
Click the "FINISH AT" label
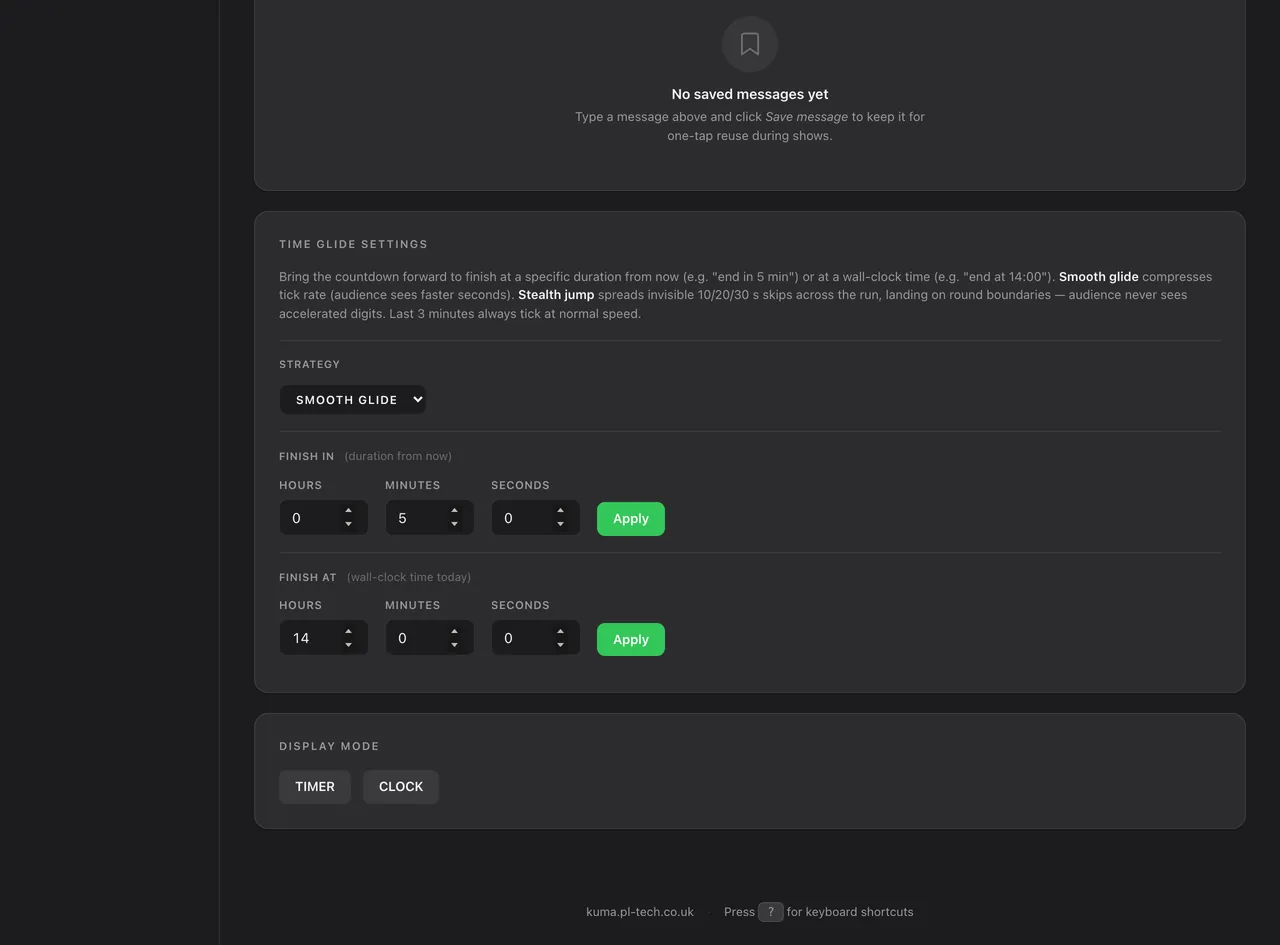[x=308, y=577]
